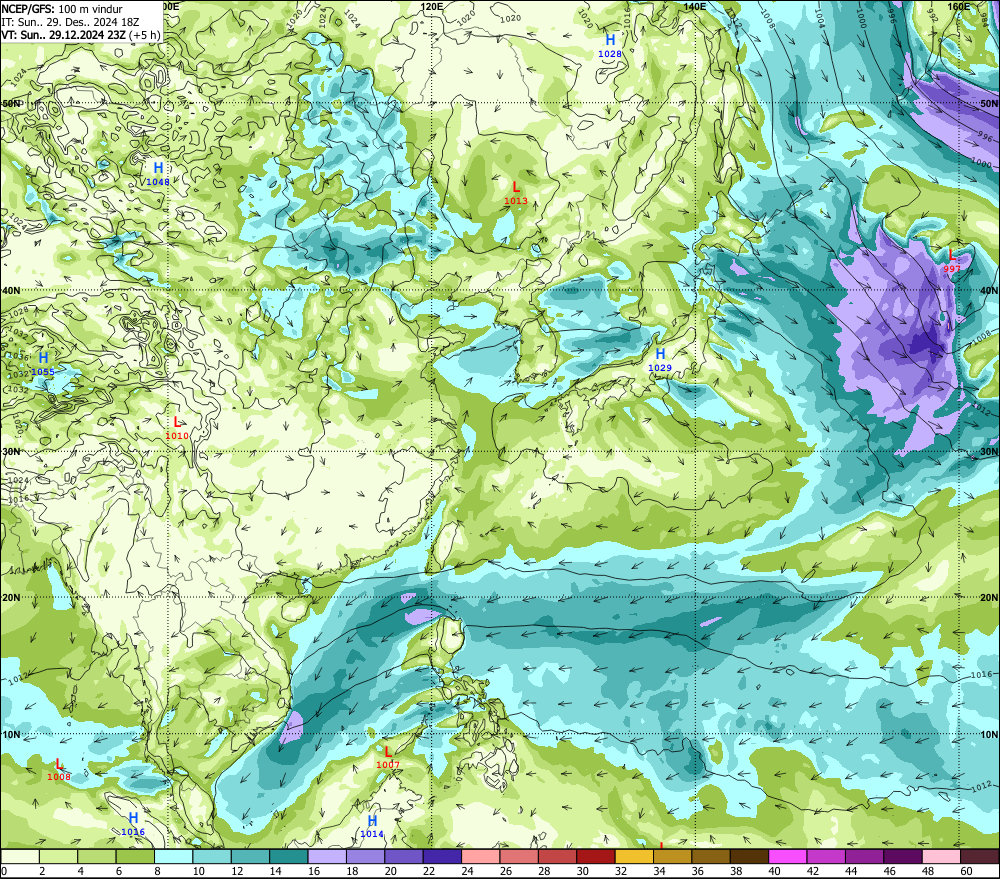Image resolution: width=1000 pixels, height=879 pixels.
Task: Click the golden yellow 32–34 legend swatch
Action: click(635, 856)
